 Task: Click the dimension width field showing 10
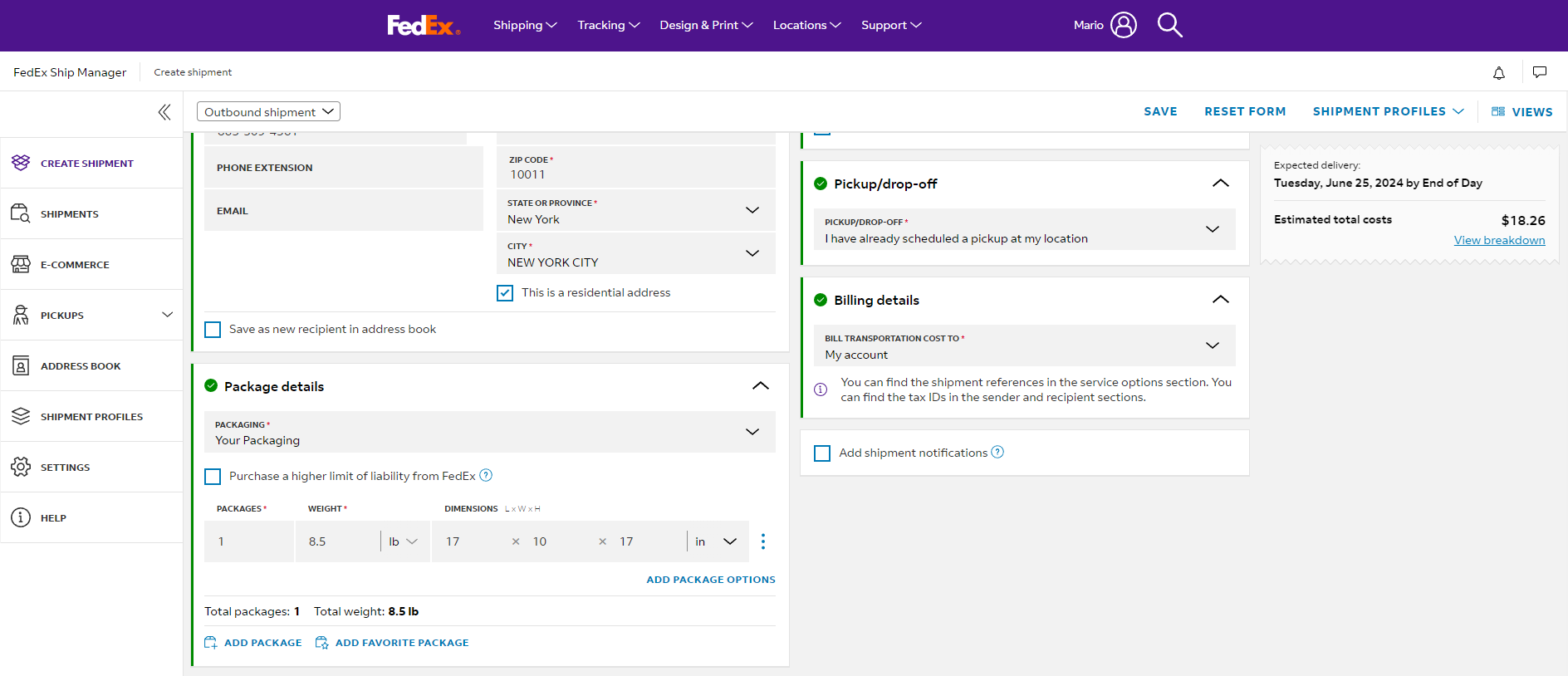[x=560, y=541]
